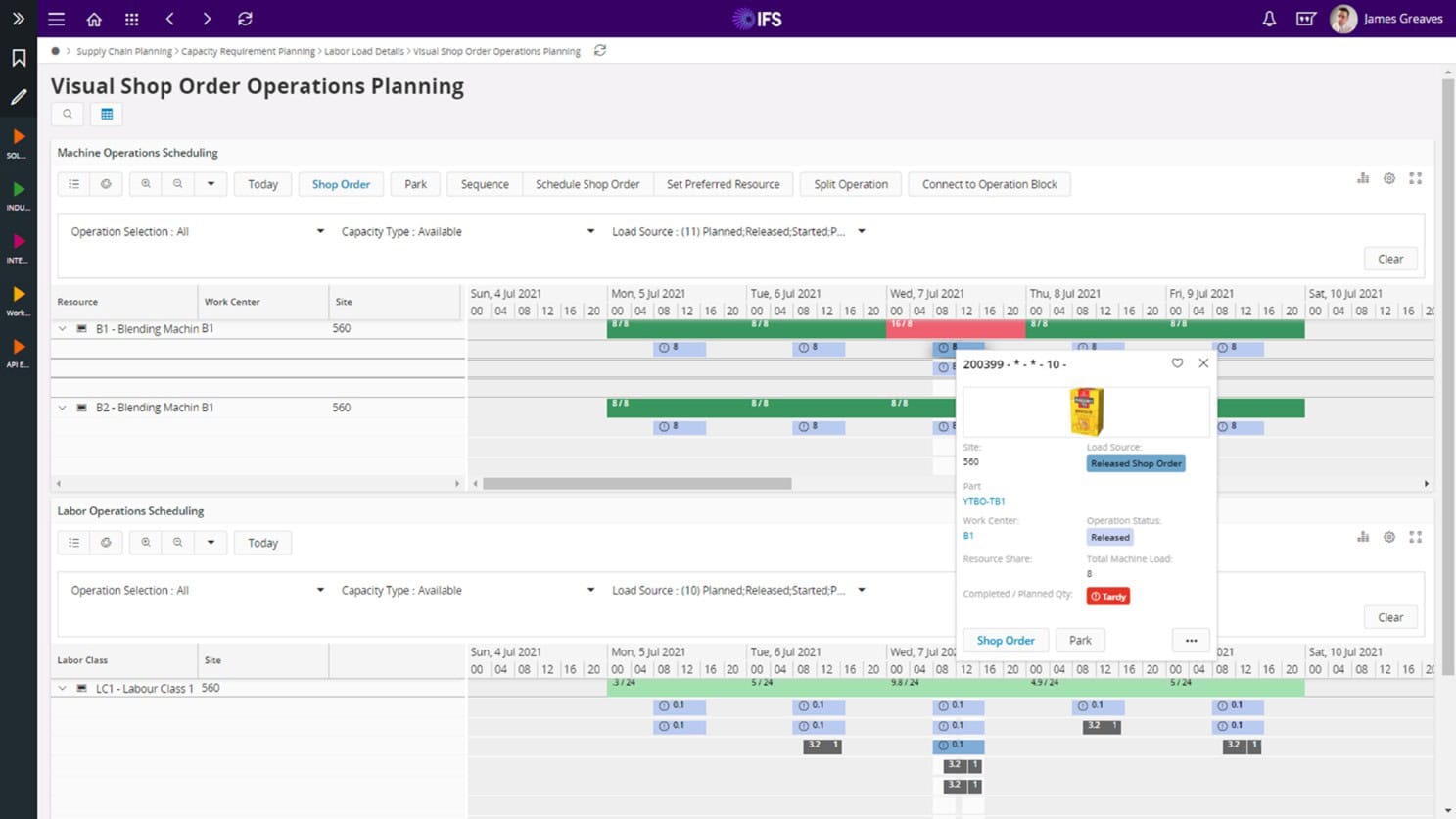Close the 200399 operation details popup
1456x819 pixels.
[1203, 363]
